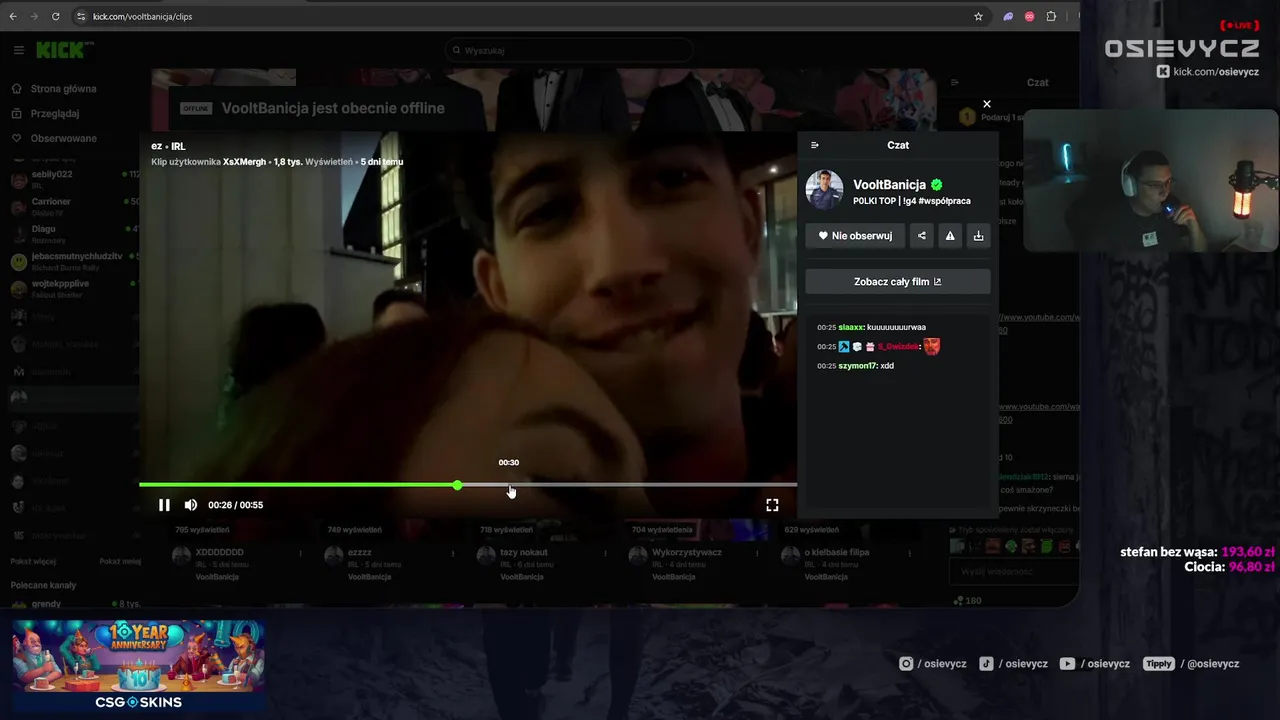
Task: Click the background Czat header
Action: click(1038, 83)
